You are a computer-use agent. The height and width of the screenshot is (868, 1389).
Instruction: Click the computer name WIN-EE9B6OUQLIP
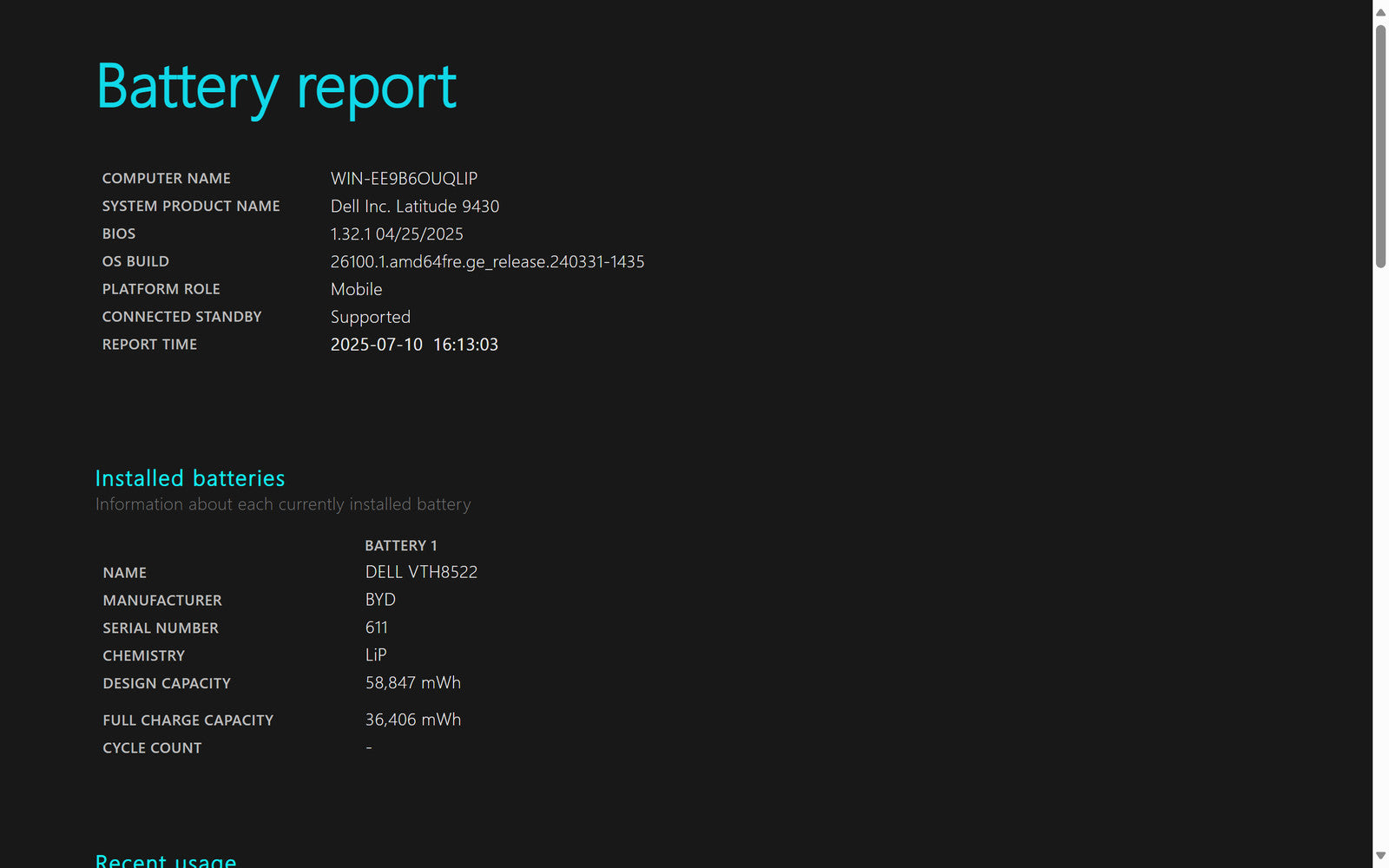(x=404, y=178)
